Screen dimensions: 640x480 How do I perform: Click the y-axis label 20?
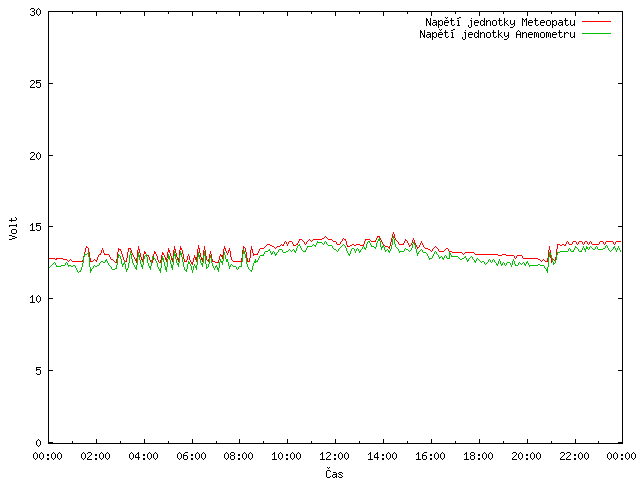coord(36,156)
